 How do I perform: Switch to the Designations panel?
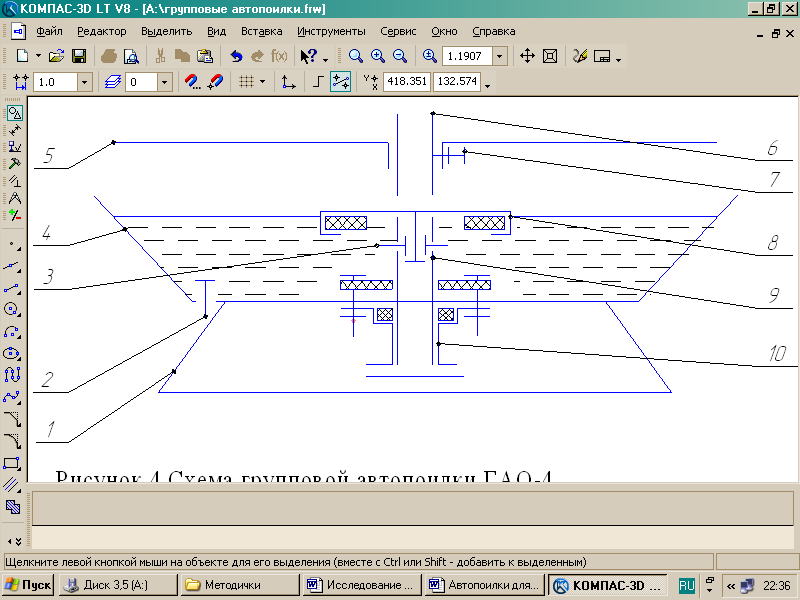coord(14,147)
